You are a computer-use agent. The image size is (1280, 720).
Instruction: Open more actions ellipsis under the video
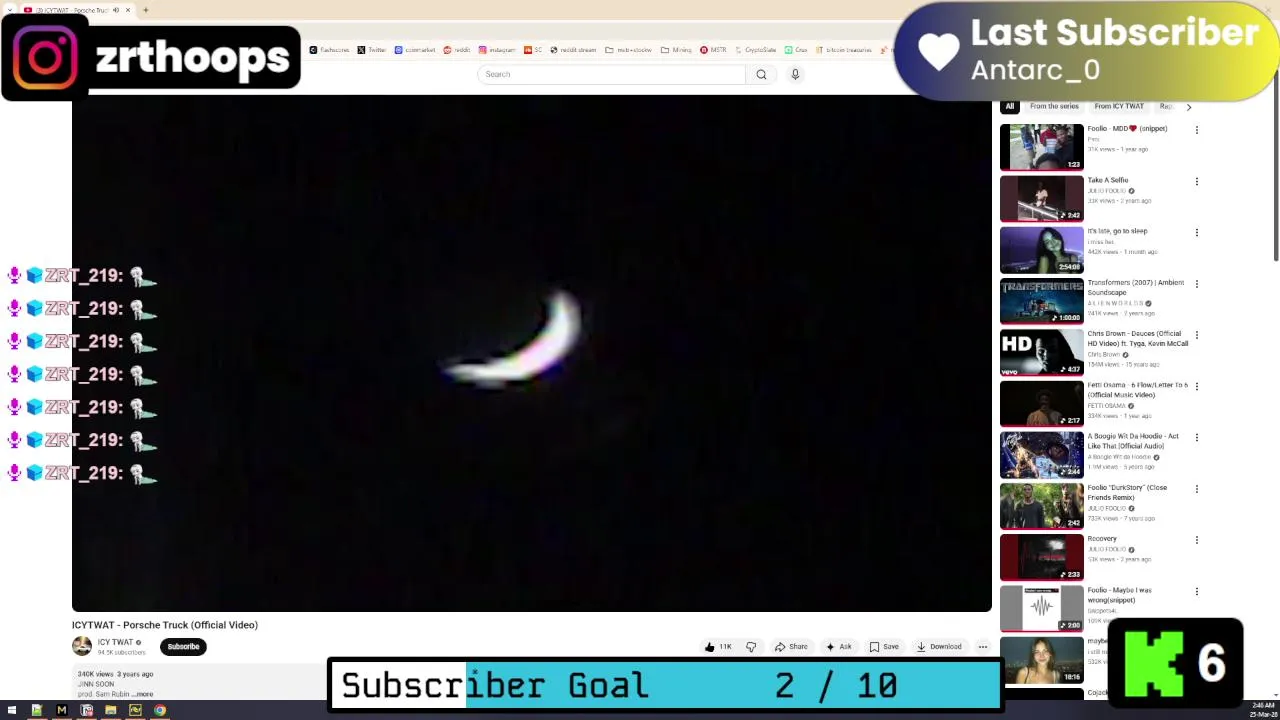(982, 647)
